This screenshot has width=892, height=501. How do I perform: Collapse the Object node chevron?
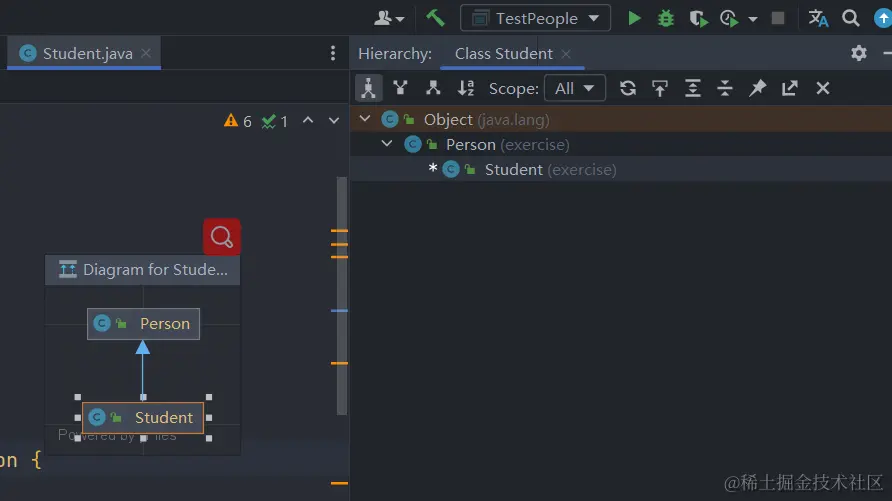coord(365,119)
